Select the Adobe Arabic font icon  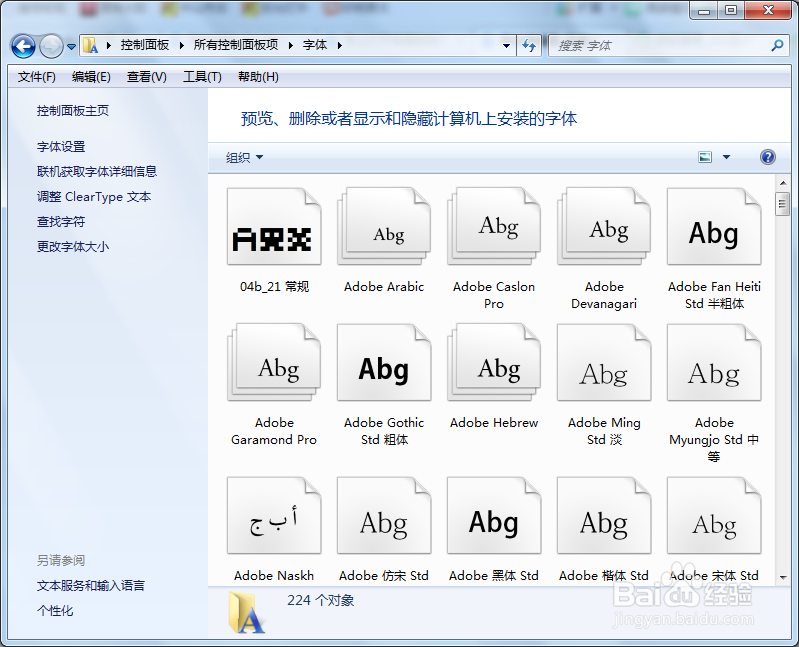(384, 227)
